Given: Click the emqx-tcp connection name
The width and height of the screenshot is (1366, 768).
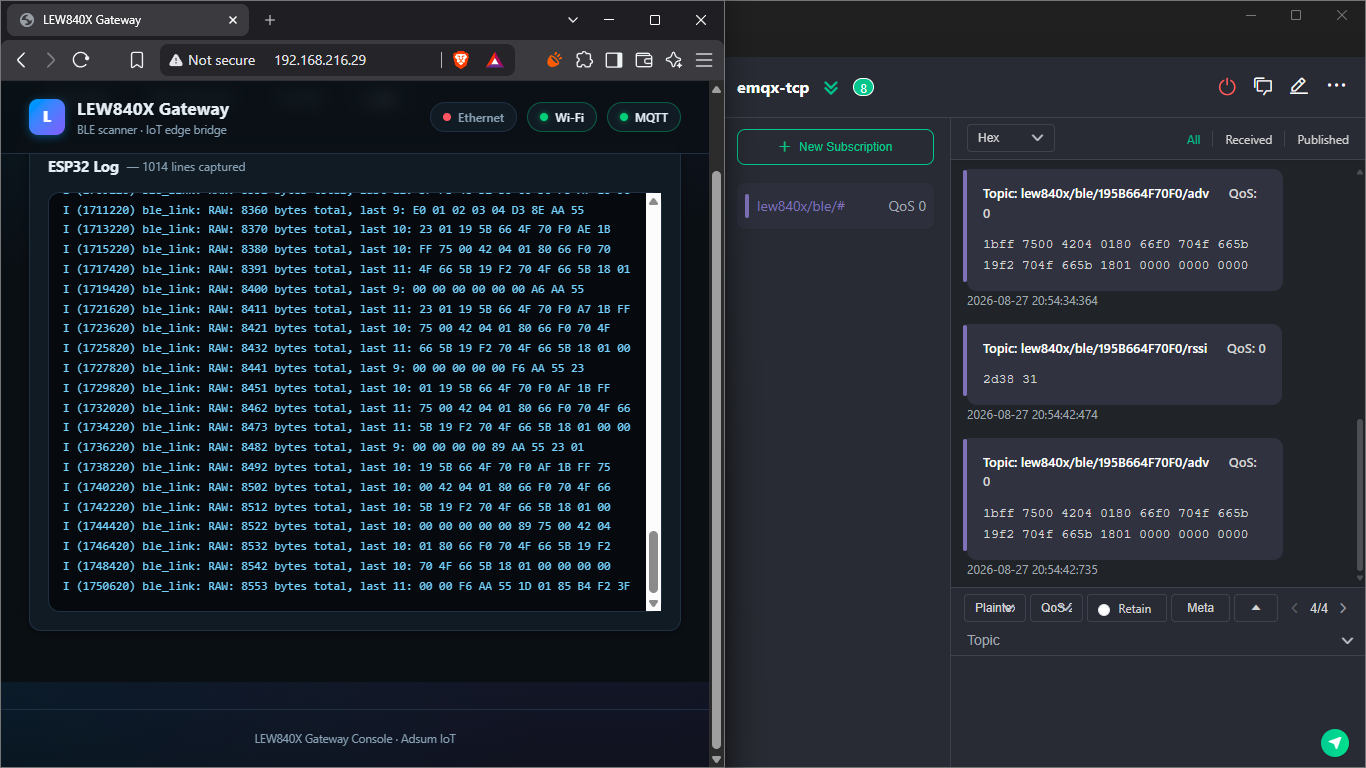Looking at the screenshot, I should tap(773, 88).
